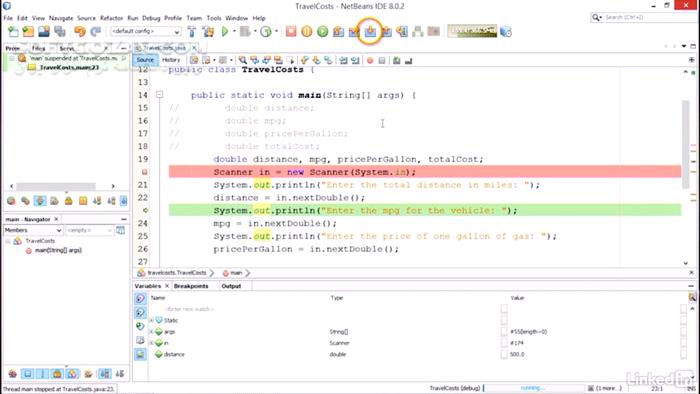Image resolution: width=700 pixels, height=394 pixels.
Task: Pause the debugger with orange icon
Action: [x=307, y=32]
